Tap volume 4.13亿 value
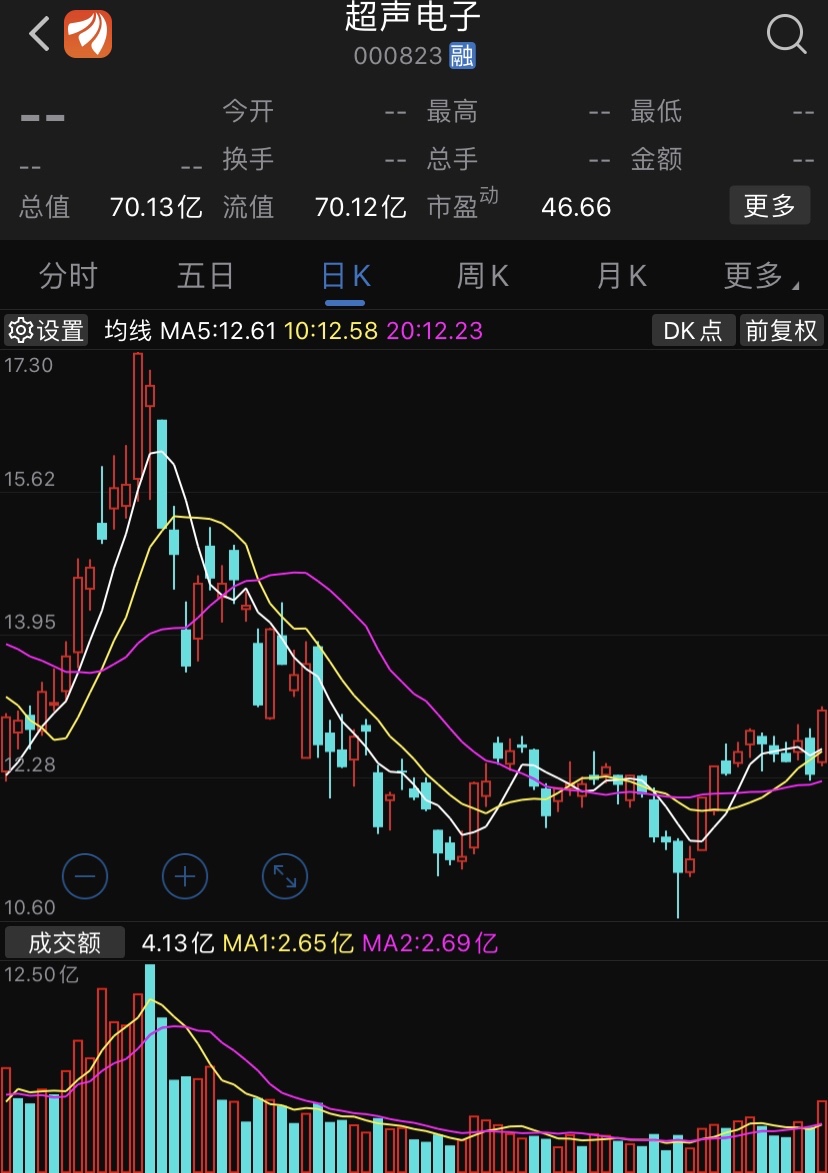Viewport: 828px width, 1173px height. tap(178, 943)
